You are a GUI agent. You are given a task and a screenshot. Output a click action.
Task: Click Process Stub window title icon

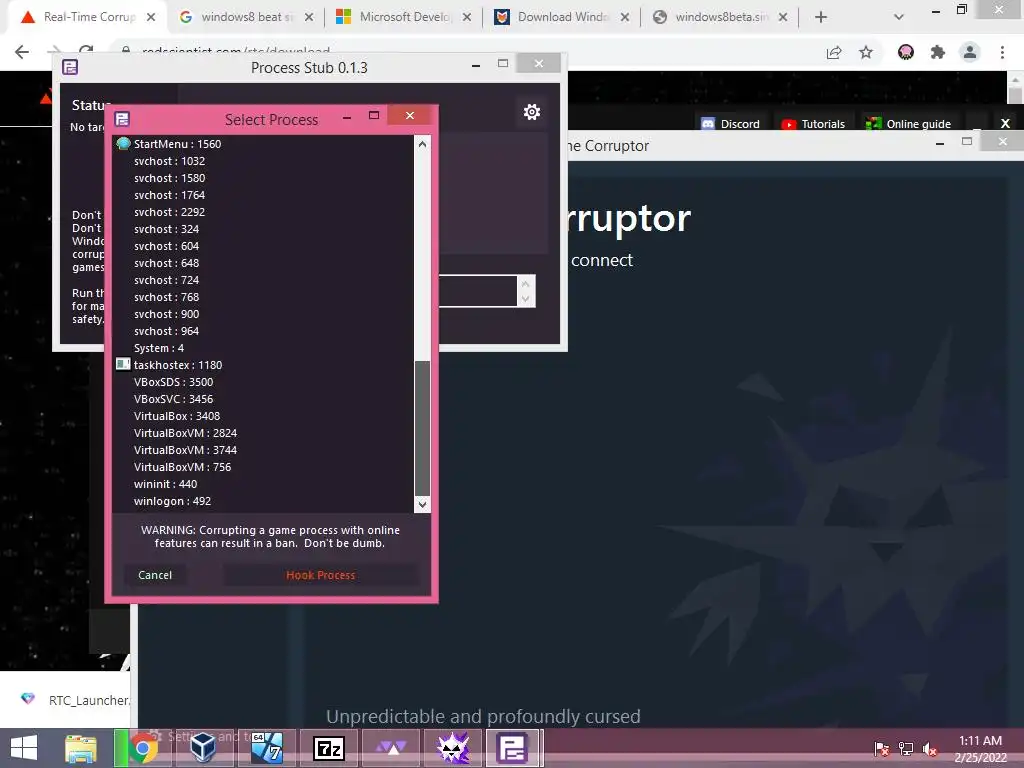[70, 67]
